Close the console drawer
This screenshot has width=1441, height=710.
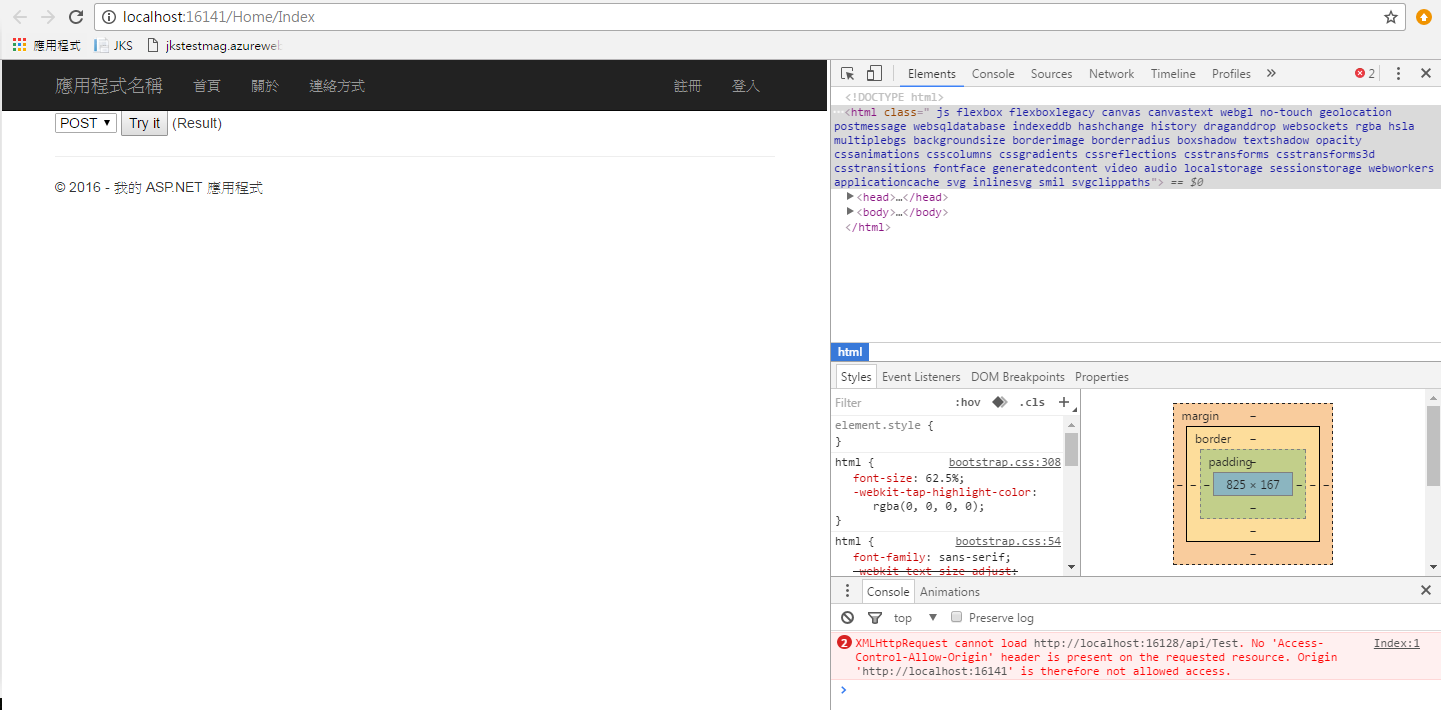pos(1426,591)
